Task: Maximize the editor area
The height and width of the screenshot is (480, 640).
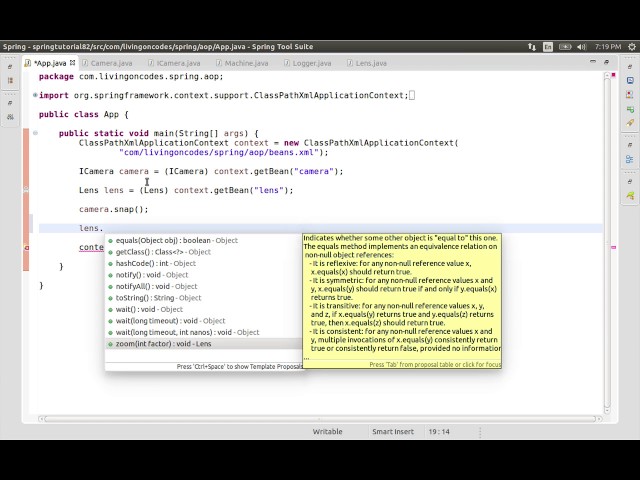Action: 606,62
